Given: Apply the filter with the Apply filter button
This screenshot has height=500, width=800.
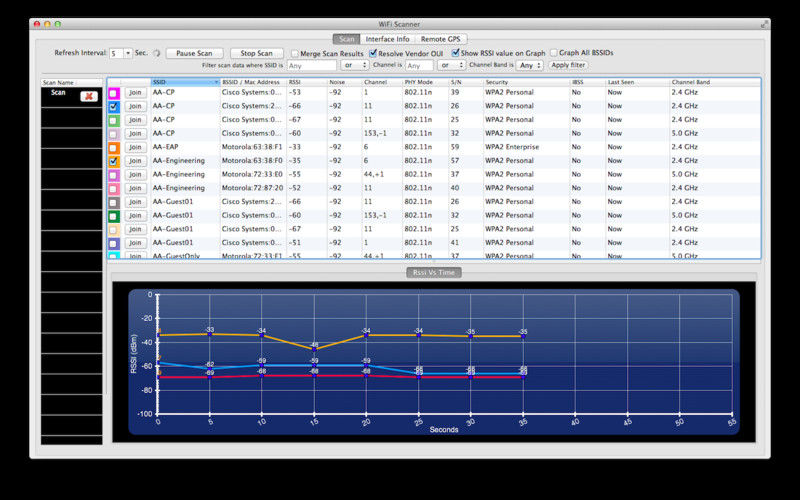Looking at the screenshot, I should pyautogui.click(x=568, y=65).
